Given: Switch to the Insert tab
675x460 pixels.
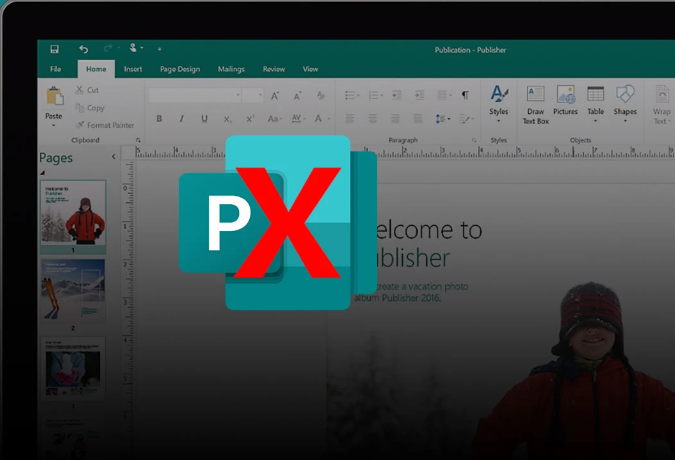Looking at the screenshot, I should [133, 69].
